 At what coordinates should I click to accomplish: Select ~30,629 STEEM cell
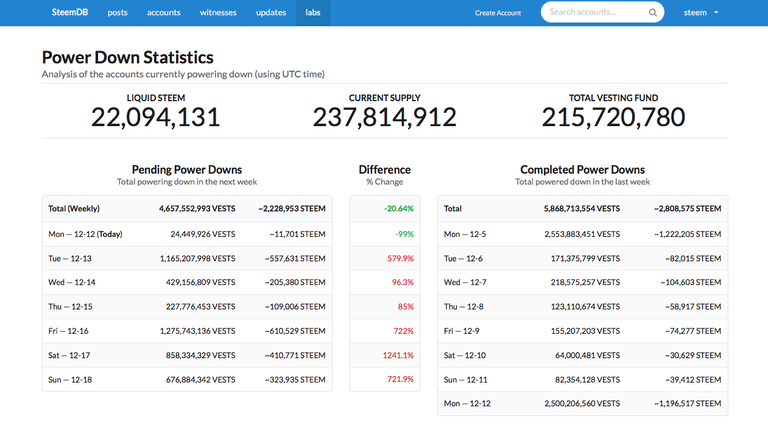click(693, 355)
